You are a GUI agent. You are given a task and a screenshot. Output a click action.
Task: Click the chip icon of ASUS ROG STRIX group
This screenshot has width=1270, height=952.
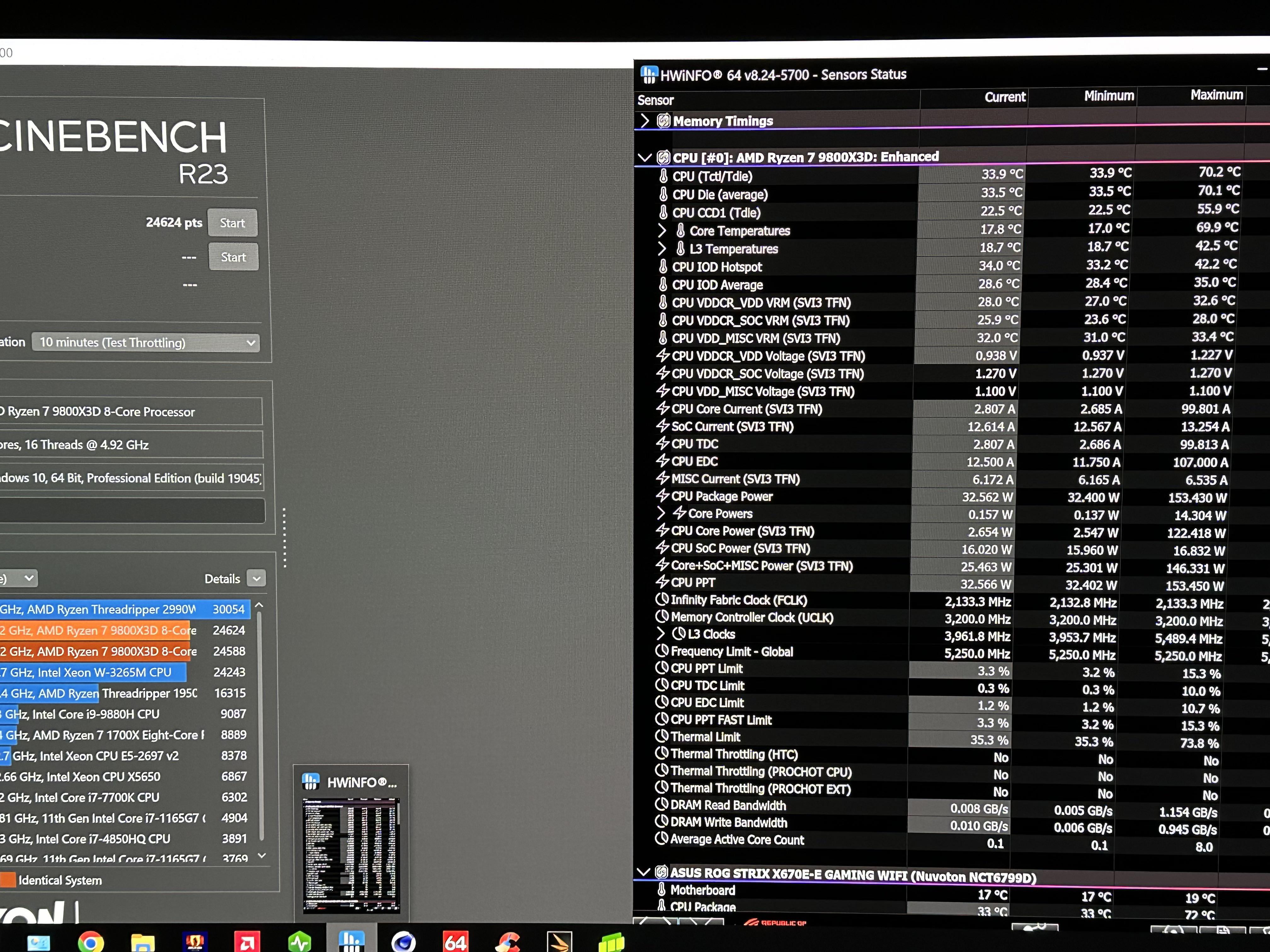point(661,872)
